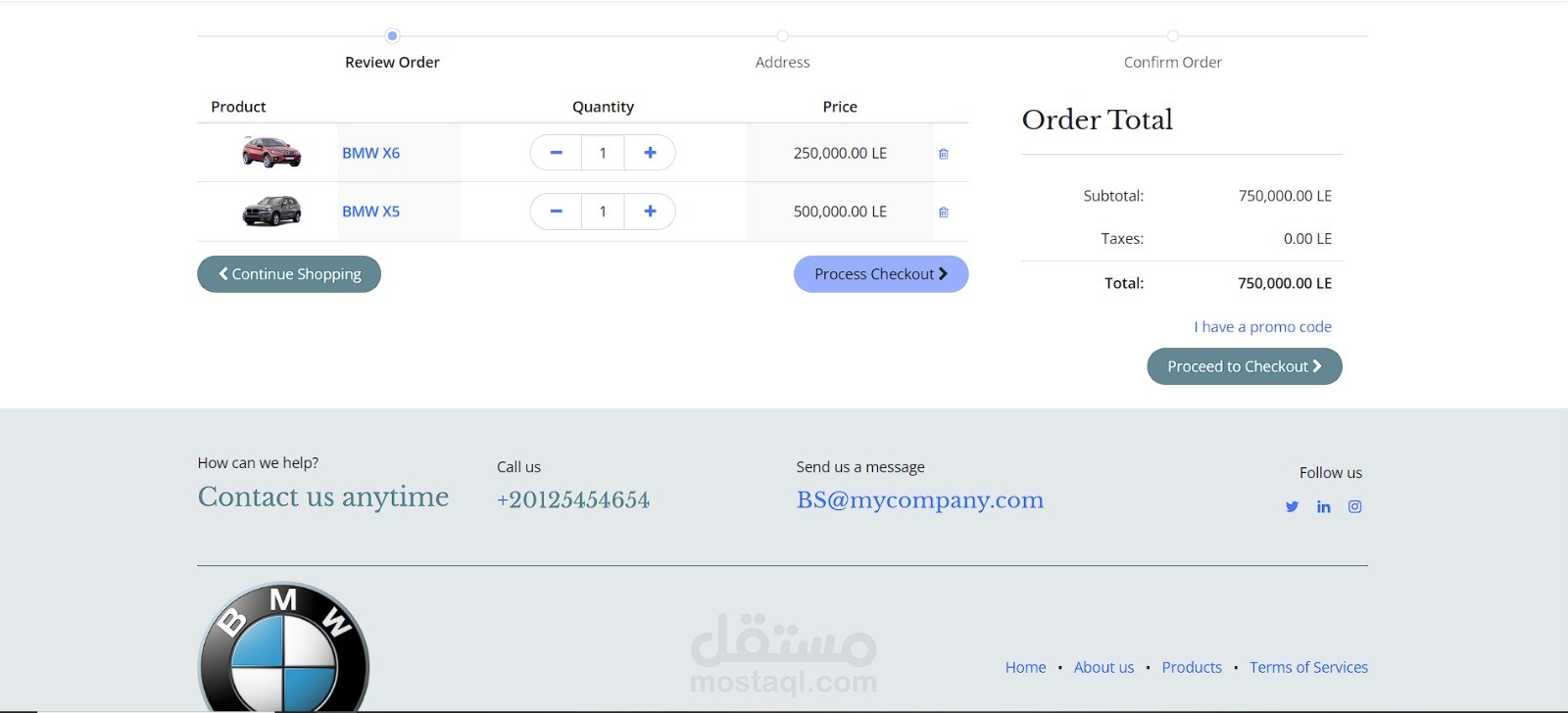Select the Review Order step

pos(392,62)
